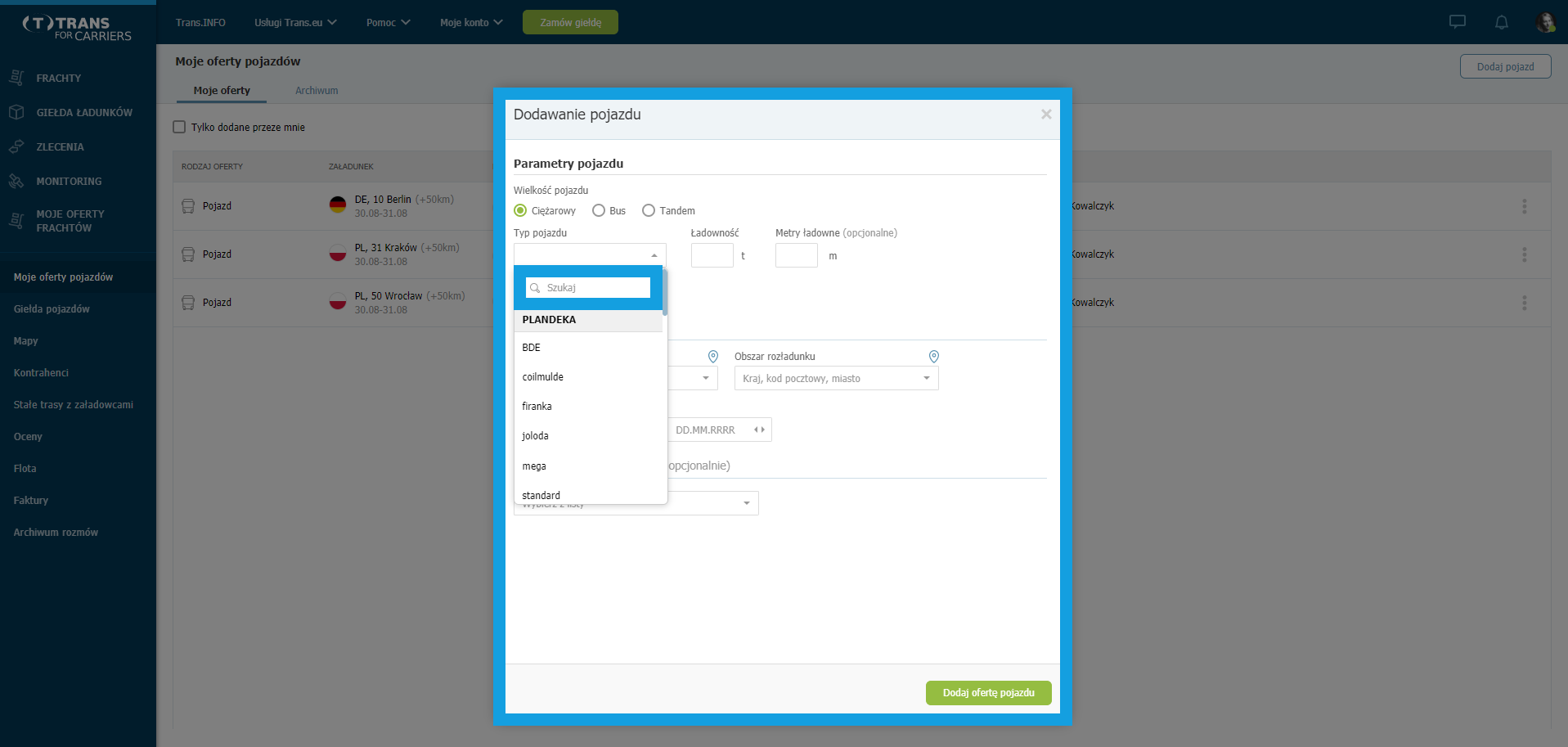Switch to the Moje oferty tab

(x=222, y=91)
